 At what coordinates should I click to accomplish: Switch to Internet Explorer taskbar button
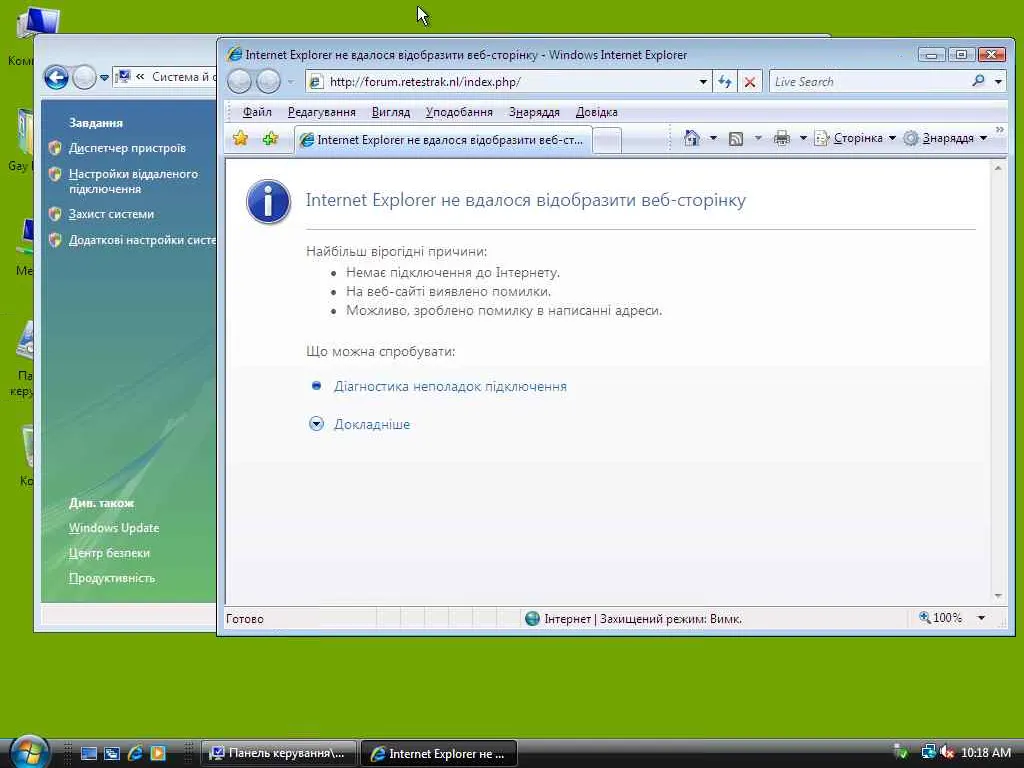pyautogui.click(x=439, y=753)
